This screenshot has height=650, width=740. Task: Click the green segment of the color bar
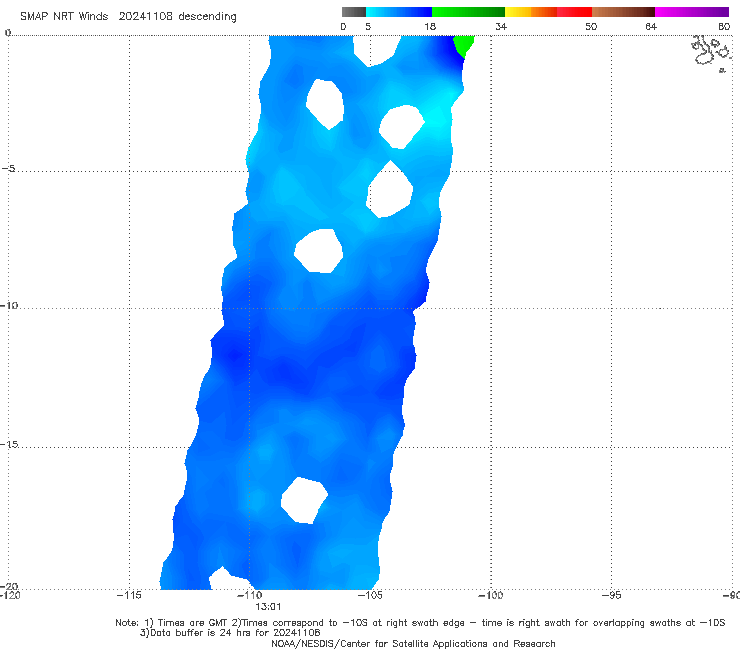click(x=468, y=12)
